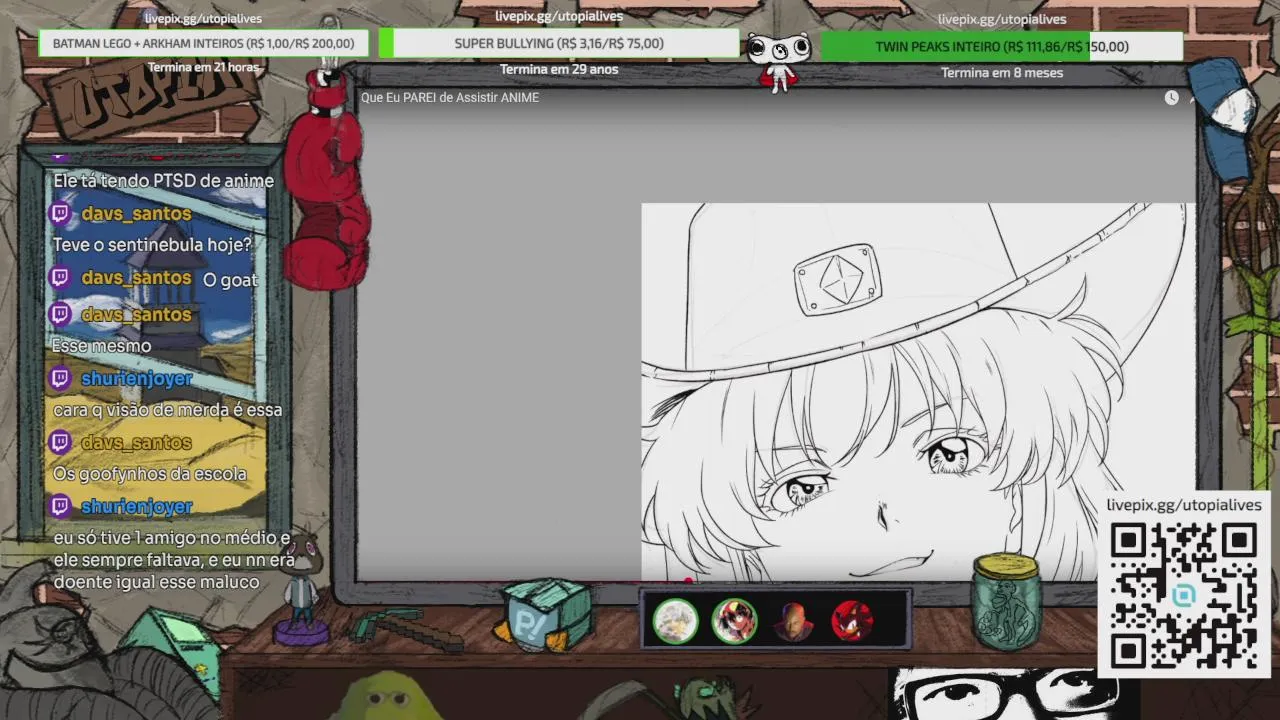
Task: Open livepix.gg/utopialives link above Super Bullying goal
Action: (x=559, y=16)
